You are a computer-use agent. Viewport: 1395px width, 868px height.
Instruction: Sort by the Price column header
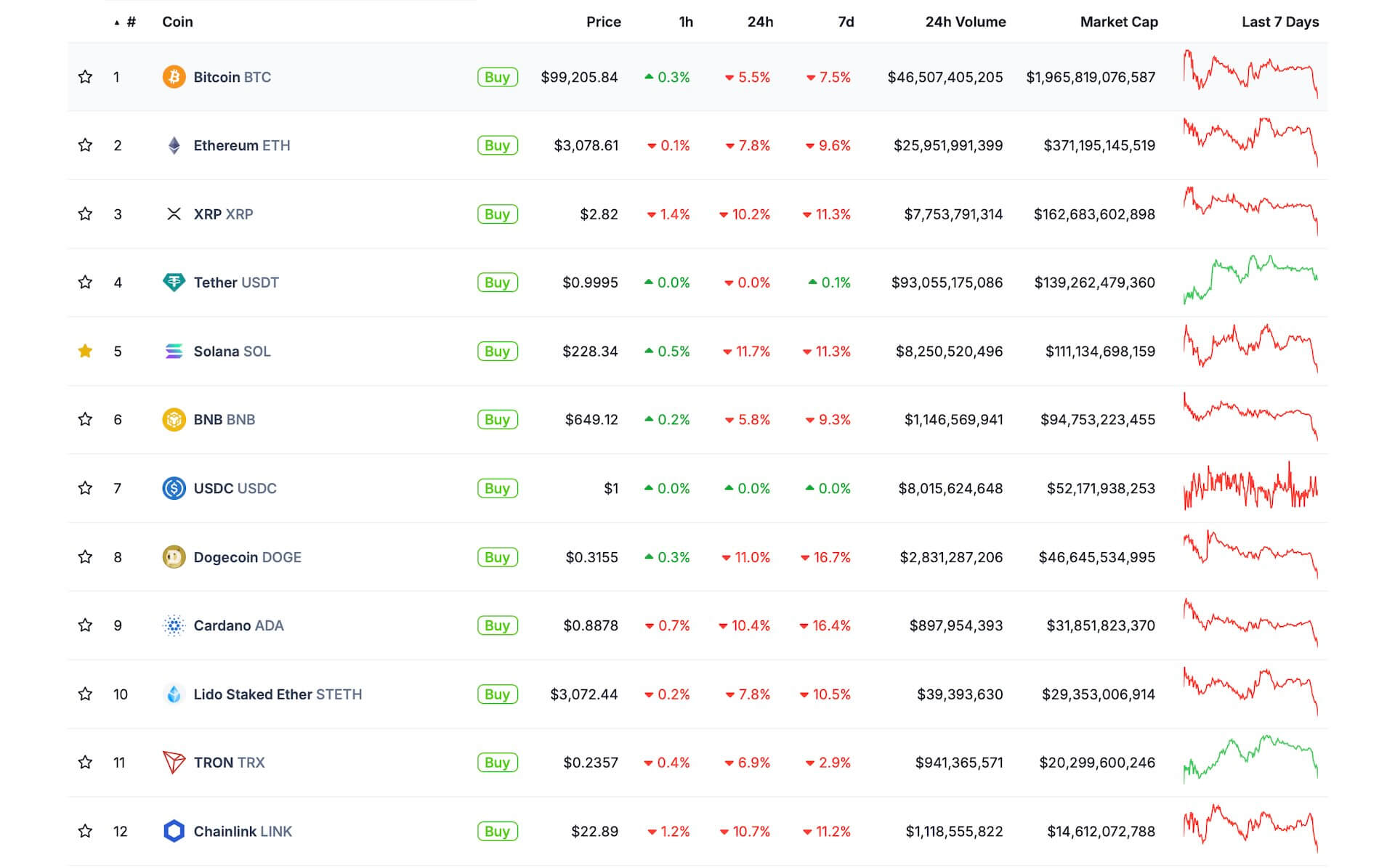(603, 22)
